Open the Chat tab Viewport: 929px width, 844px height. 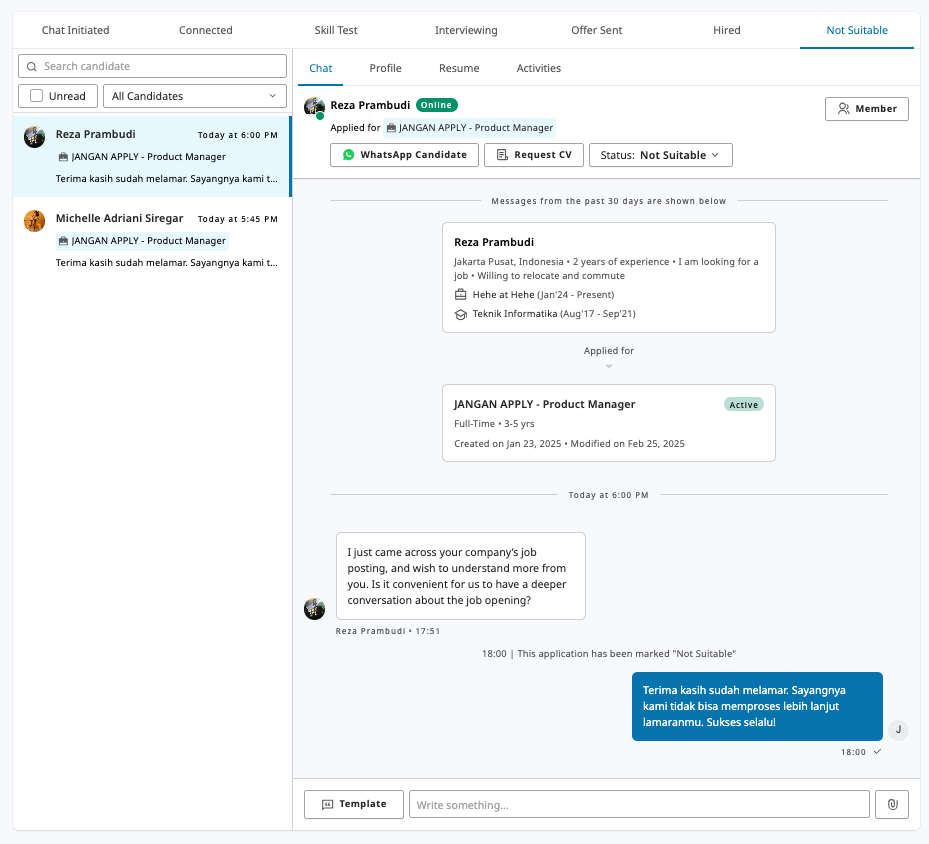click(x=321, y=68)
